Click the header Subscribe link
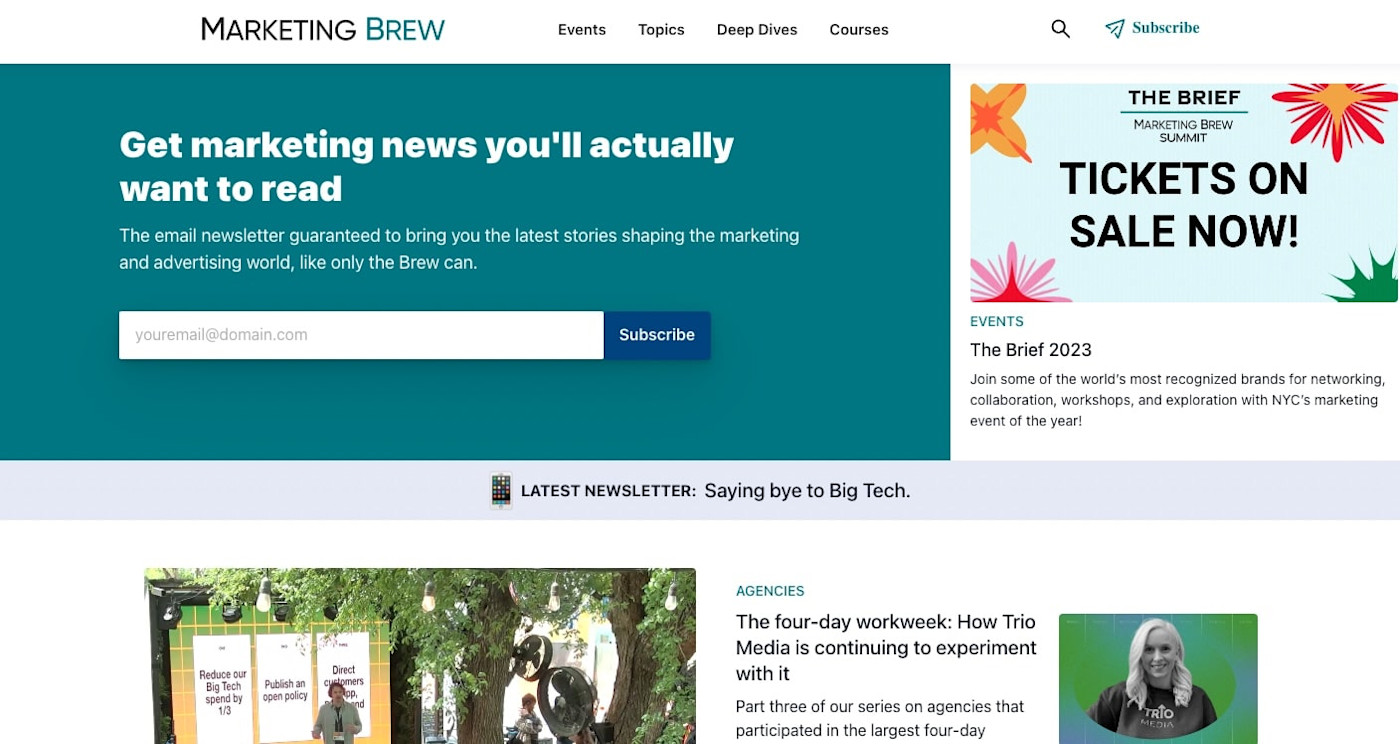This screenshot has width=1400, height=744. [x=1165, y=28]
